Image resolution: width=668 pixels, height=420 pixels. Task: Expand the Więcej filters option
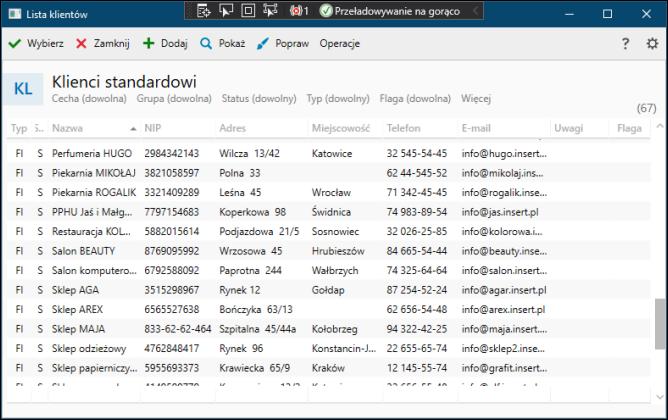coord(476,99)
